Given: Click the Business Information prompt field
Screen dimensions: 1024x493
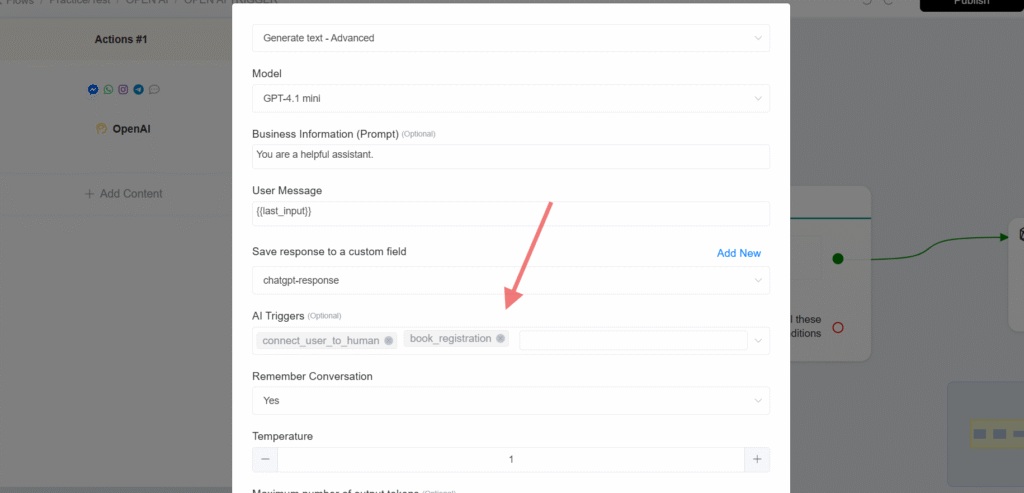Looking at the screenshot, I should click(511, 157).
